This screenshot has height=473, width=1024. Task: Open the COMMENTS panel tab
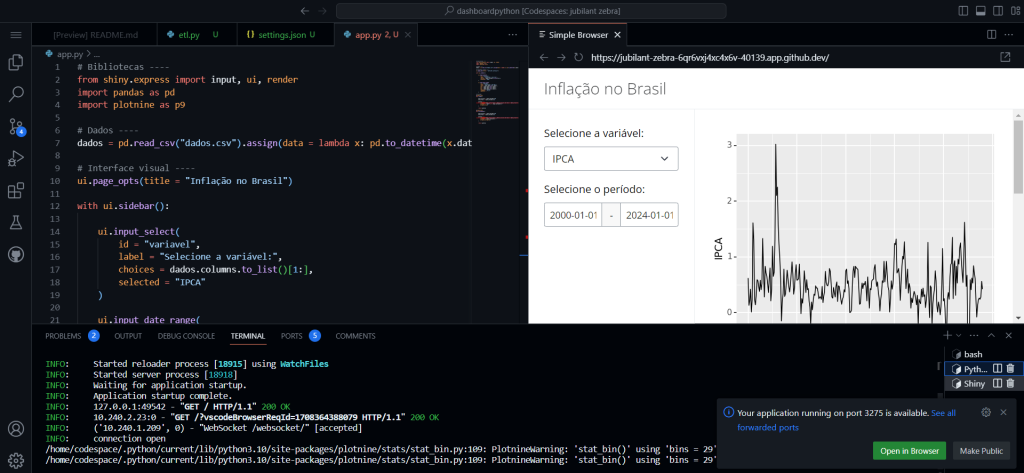pyautogui.click(x=355, y=336)
